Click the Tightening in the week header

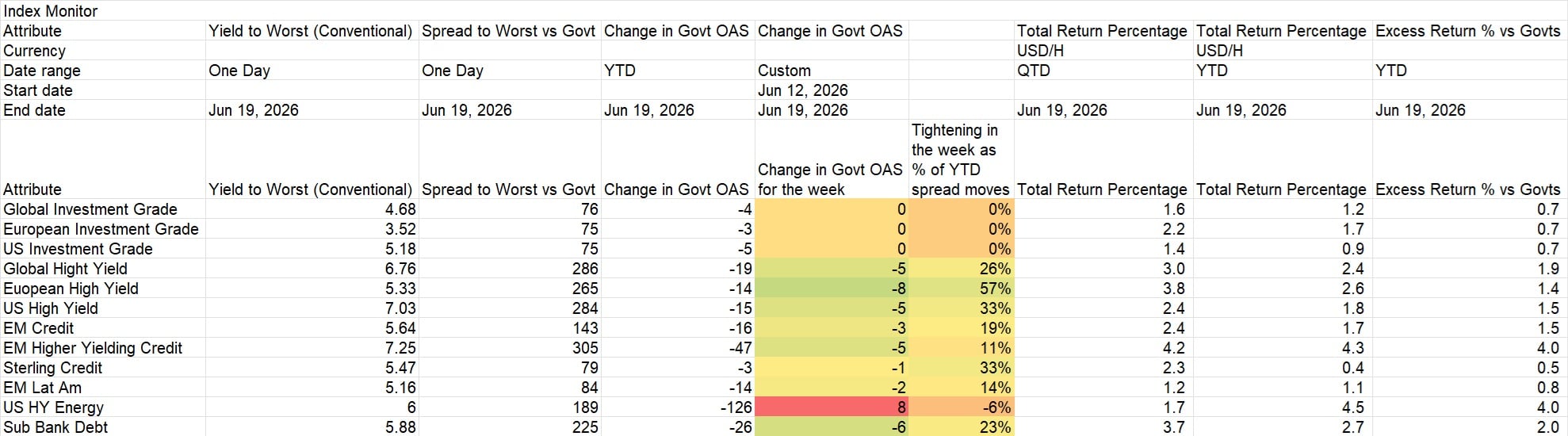[961, 159]
